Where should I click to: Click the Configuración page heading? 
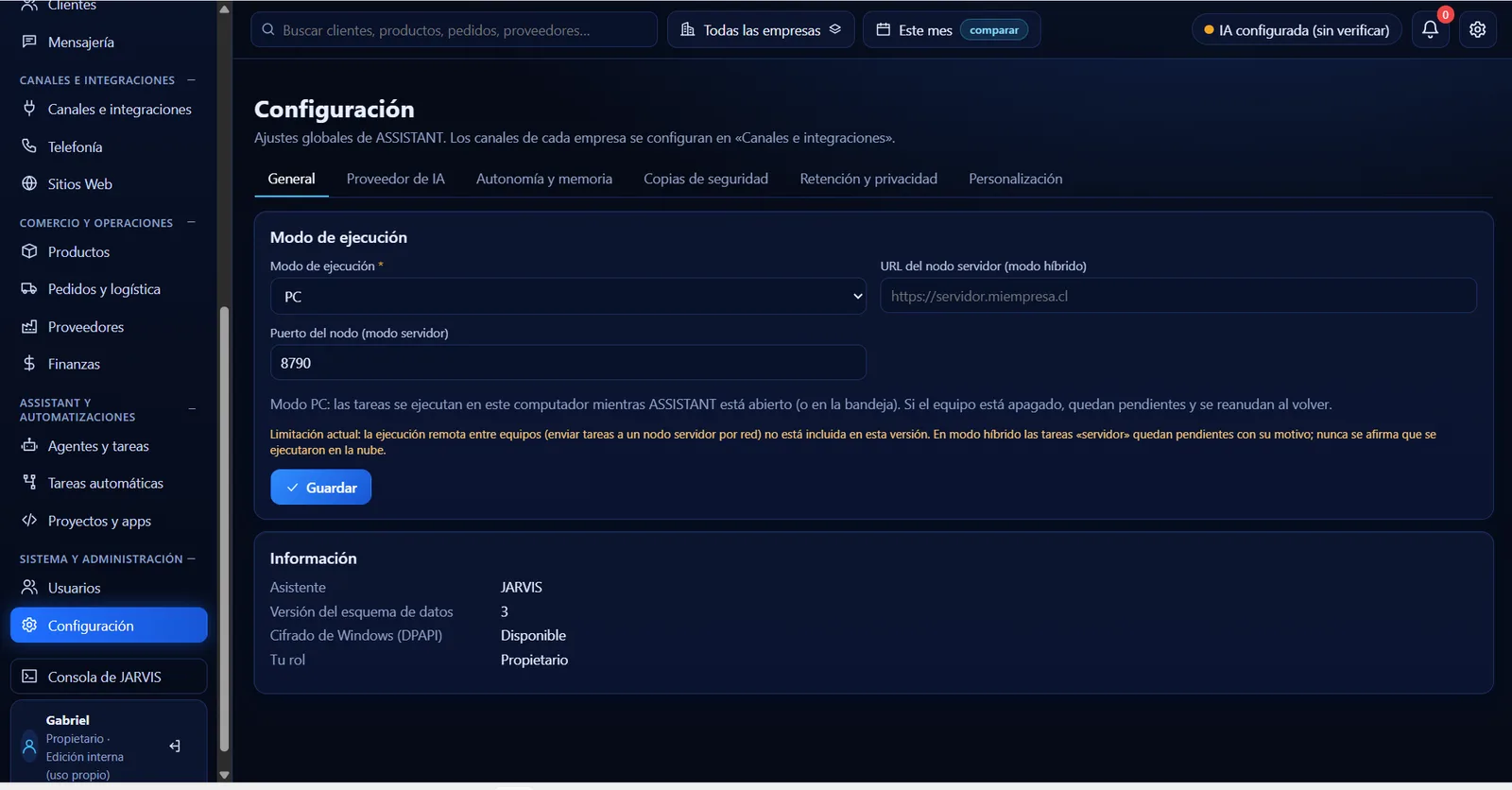[335, 110]
